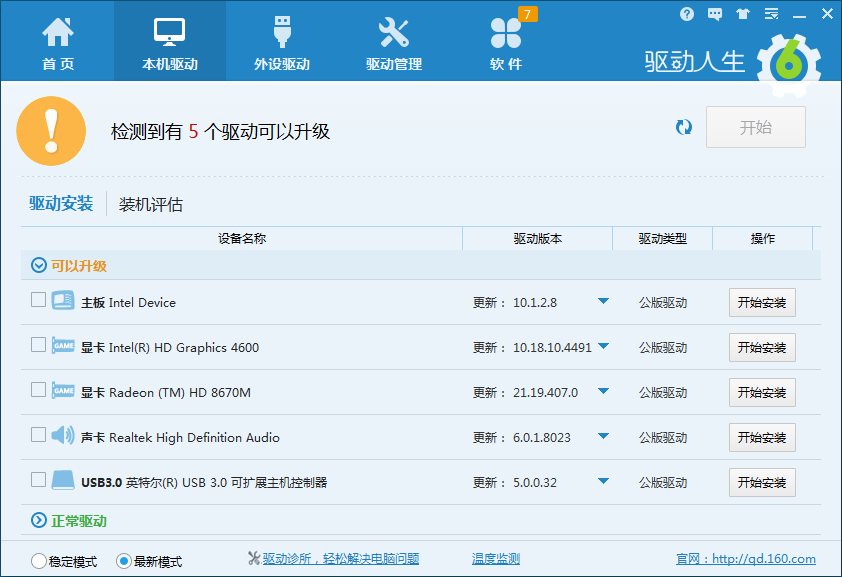The image size is (842, 577).
Task: Switch to the 本机驱动 tab
Action: (x=170, y=43)
